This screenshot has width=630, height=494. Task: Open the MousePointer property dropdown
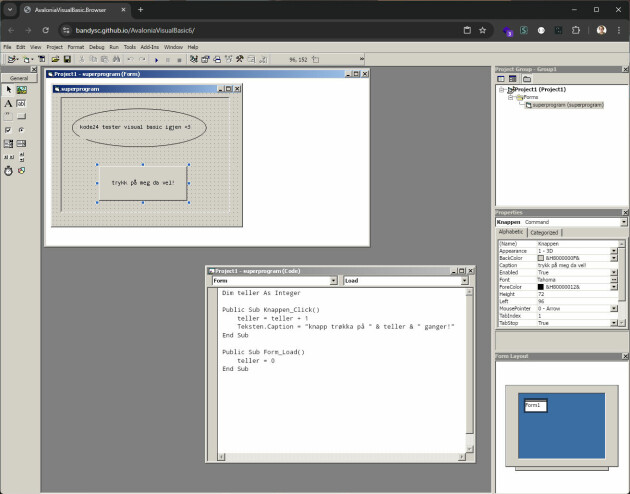click(614, 309)
